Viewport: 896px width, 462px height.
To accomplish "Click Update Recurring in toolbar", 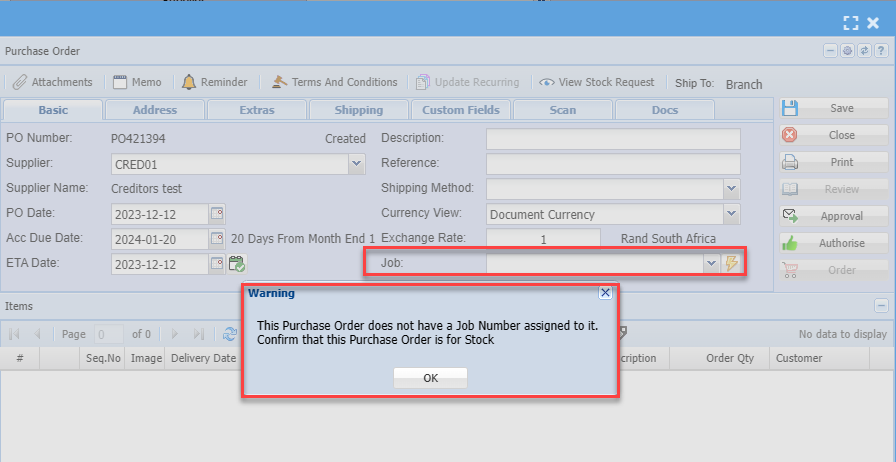I will coord(467,82).
